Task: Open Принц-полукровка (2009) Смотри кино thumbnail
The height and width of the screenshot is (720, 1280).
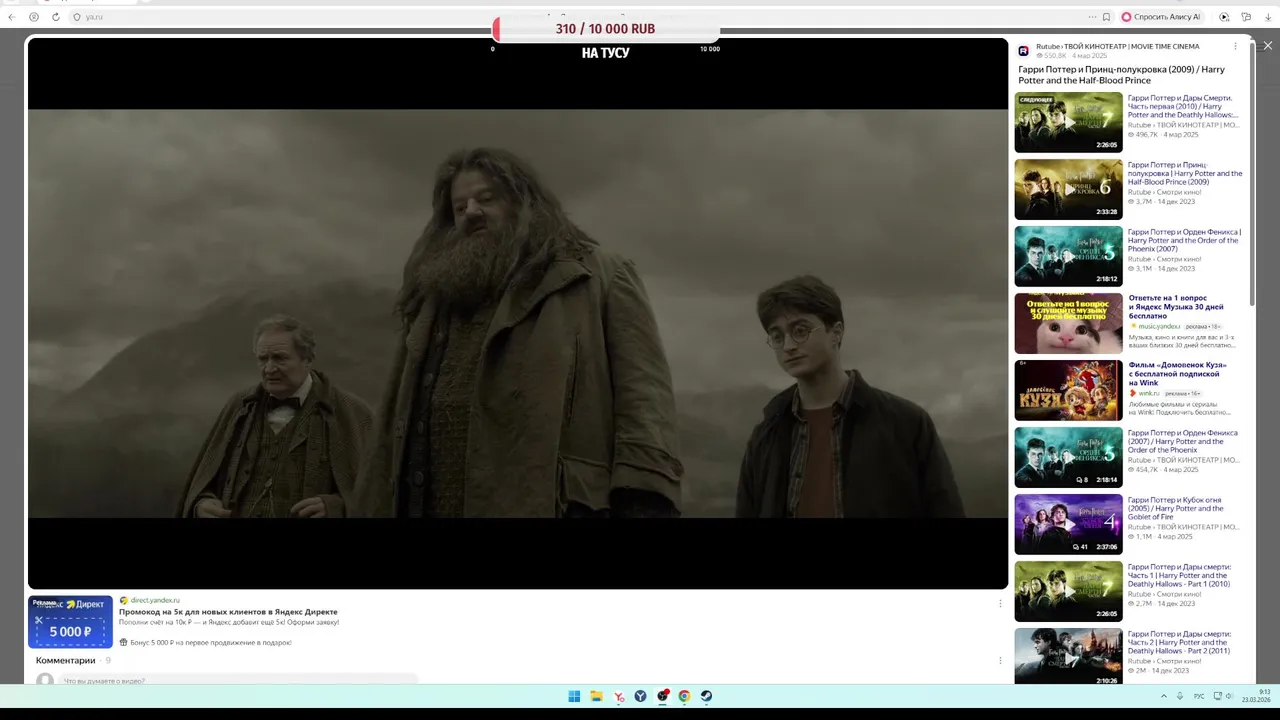Action: click(x=1068, y=189)
